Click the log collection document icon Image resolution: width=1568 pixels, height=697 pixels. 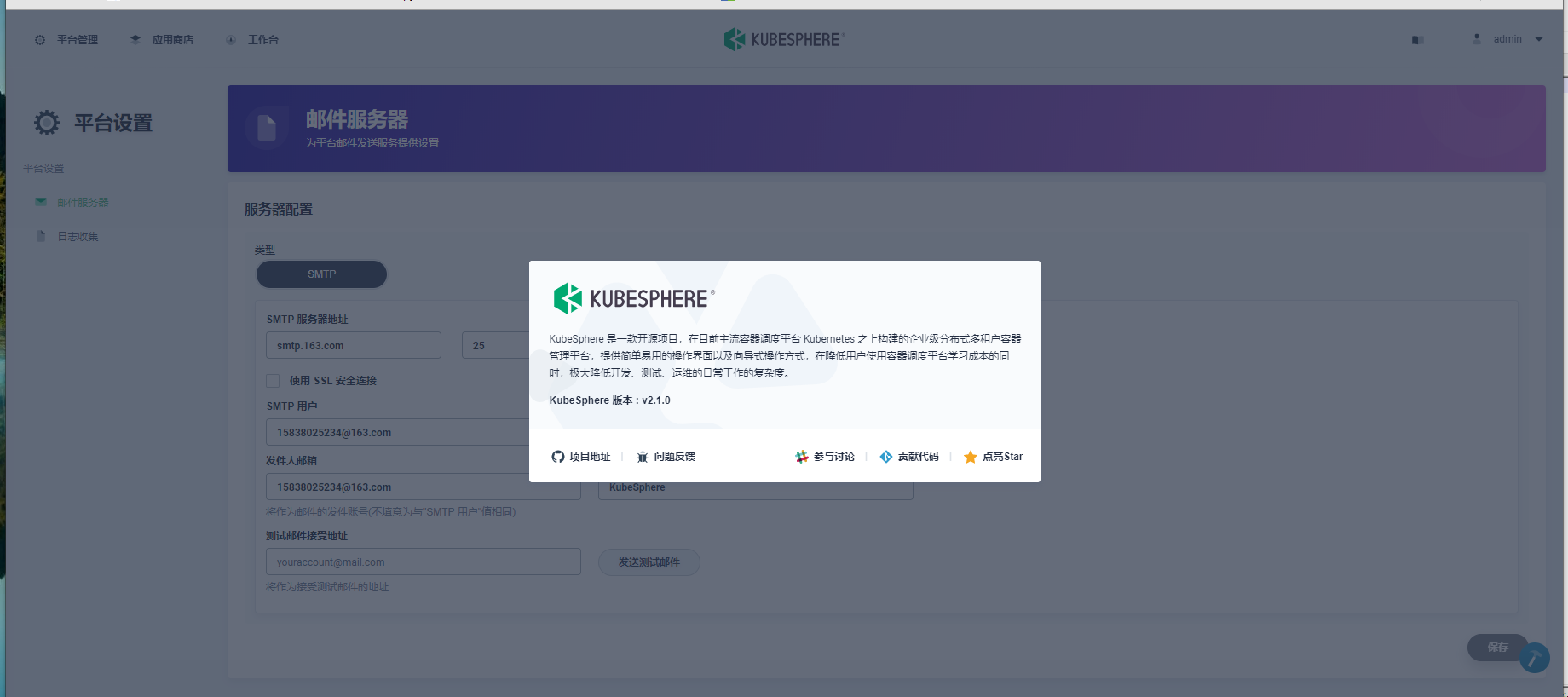tap(41, 236)
